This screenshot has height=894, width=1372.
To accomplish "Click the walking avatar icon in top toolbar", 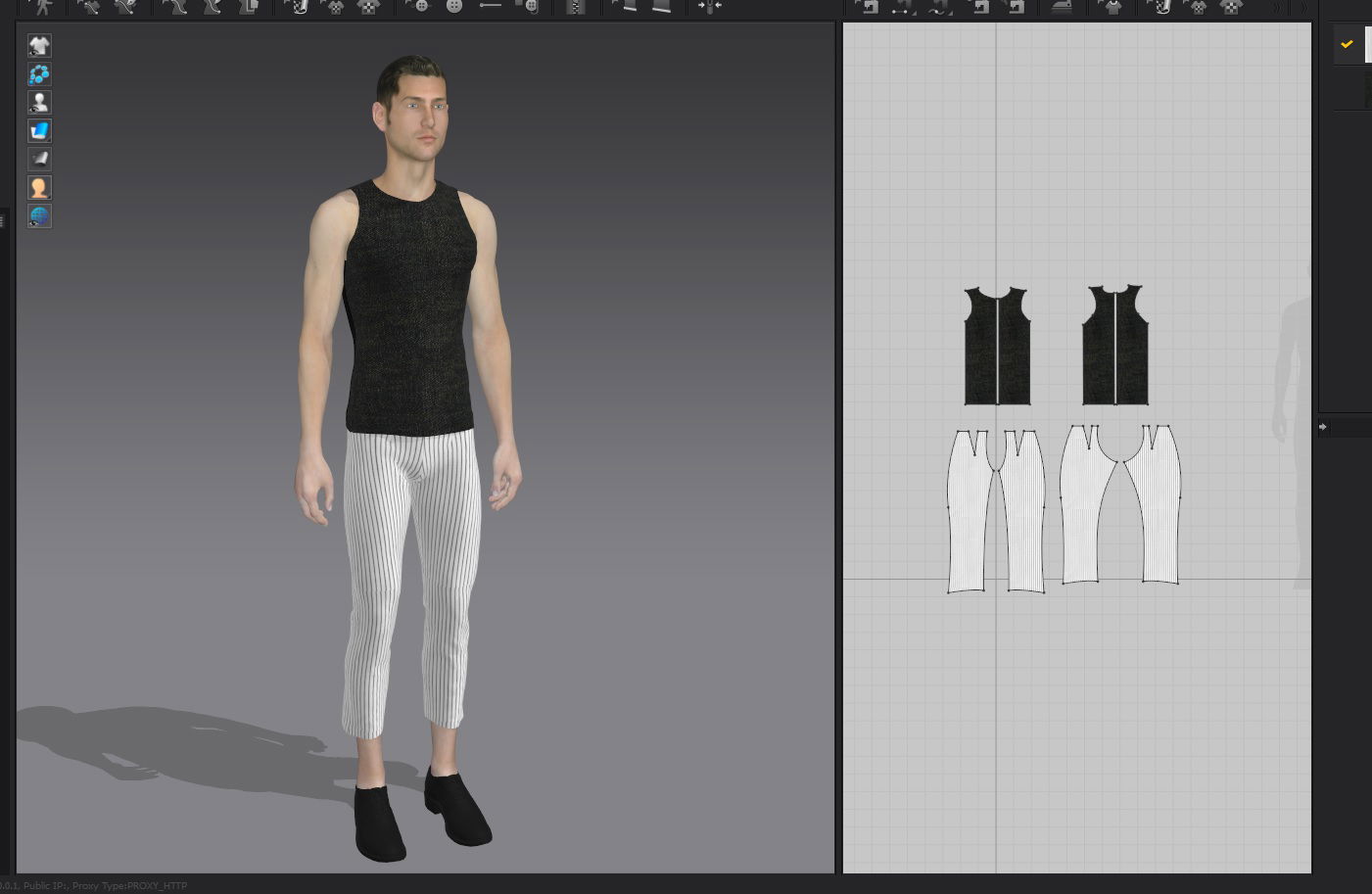I will click(x=43, y=6).
